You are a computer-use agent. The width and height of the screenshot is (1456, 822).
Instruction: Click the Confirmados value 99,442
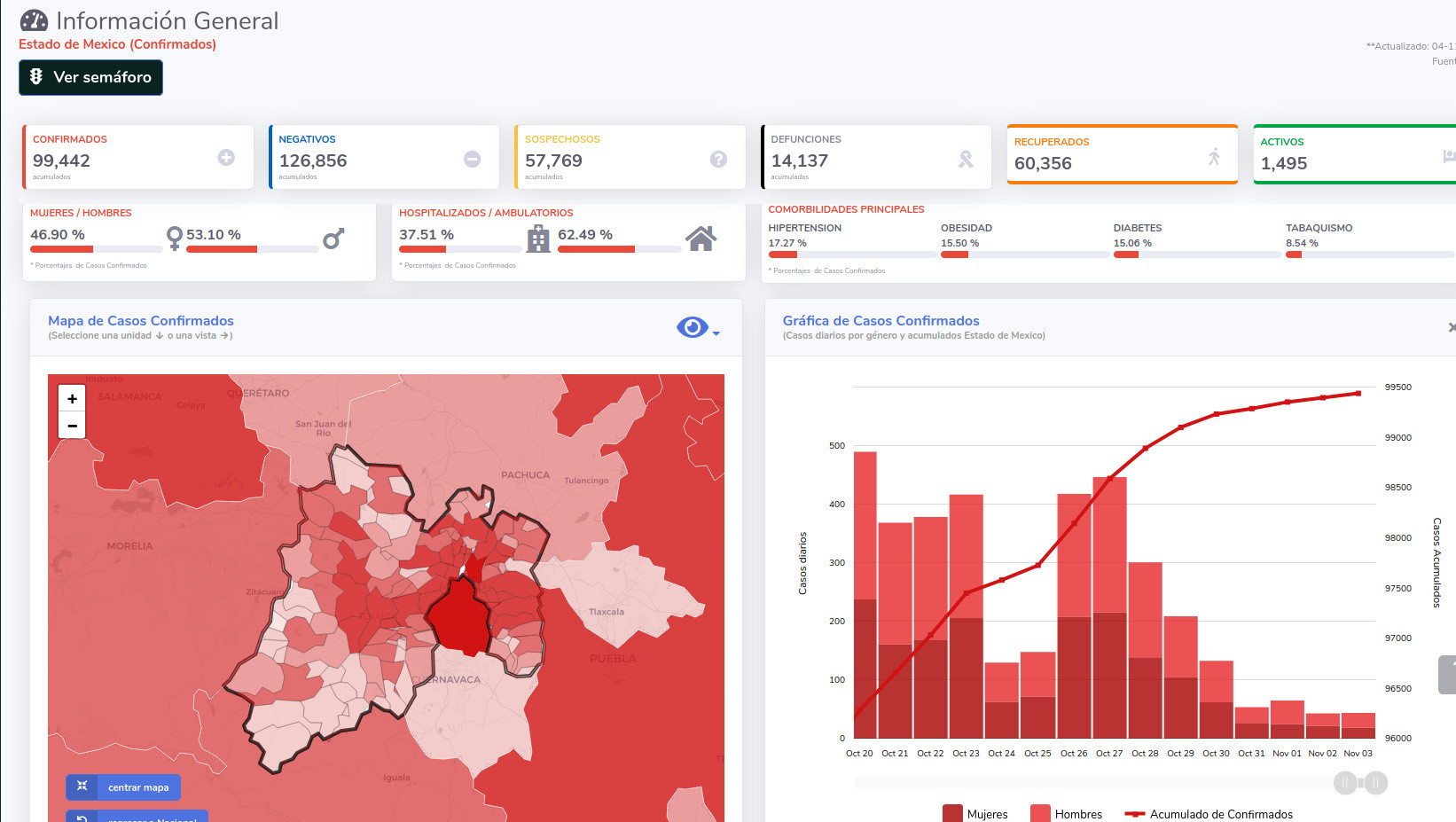(x=61, y=160)
